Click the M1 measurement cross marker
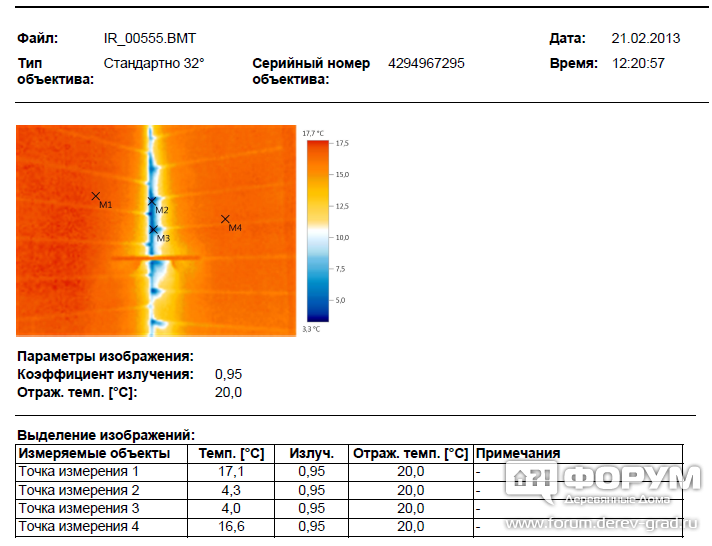The height and width of the screenshot is (546, 712). [x=95, y=196]
